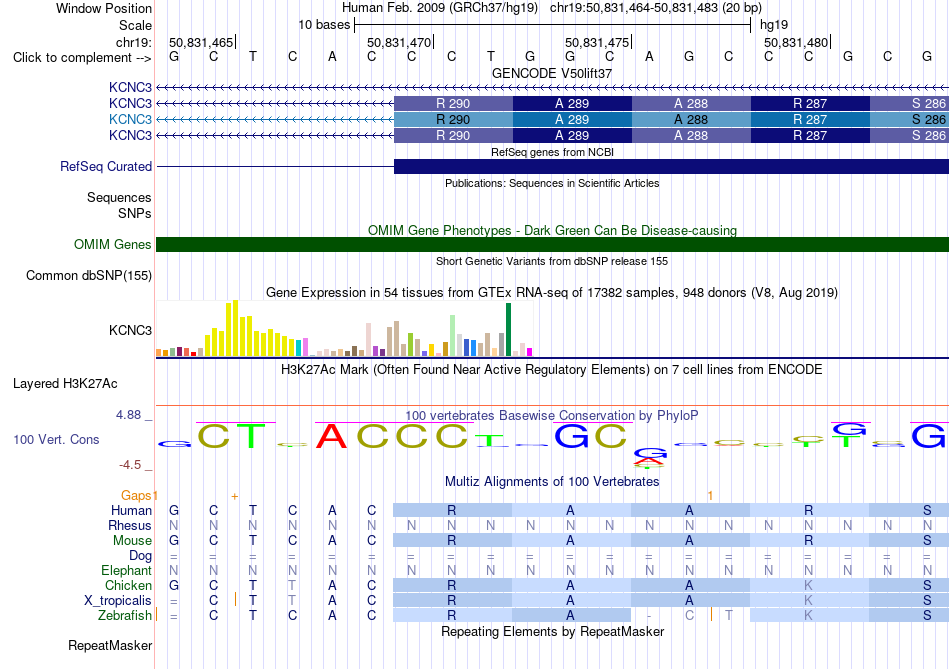
Task: Click the light green bar in GTEx chart
Action: tap(453, 335)
